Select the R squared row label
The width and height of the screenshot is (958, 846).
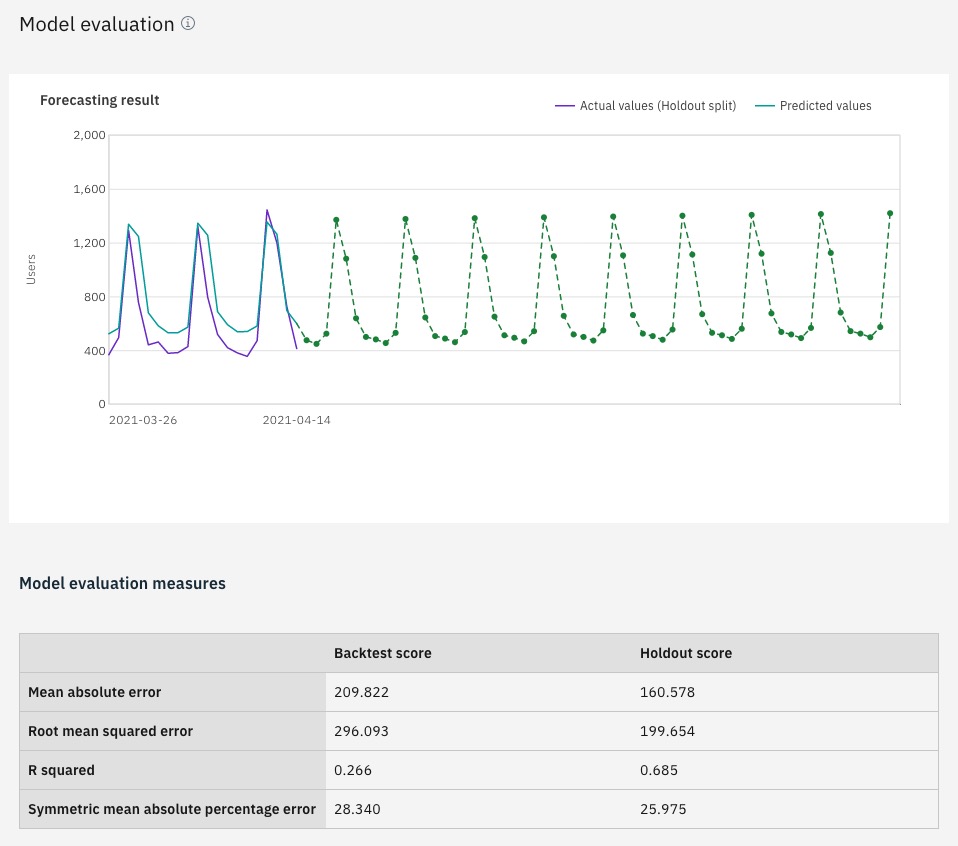(x=61, y=770)
